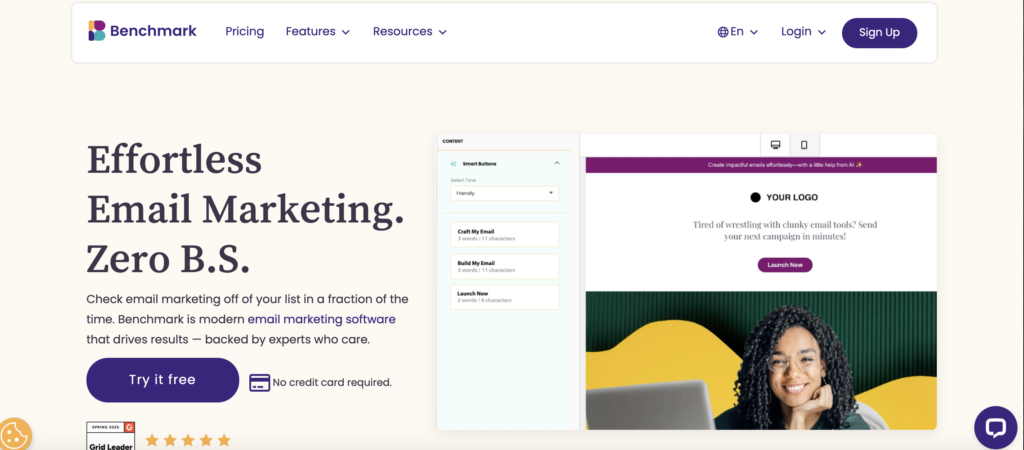Select the Build My Email option
Viewport: 1024px width, 450px height.
[504, 266]
